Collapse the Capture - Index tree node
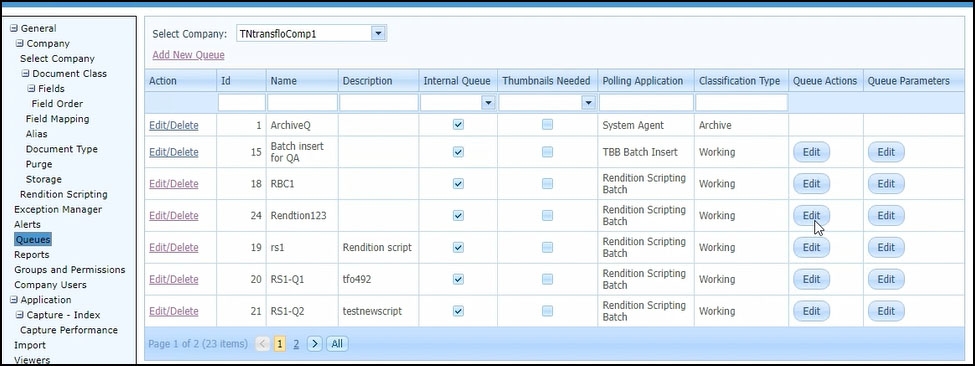The image size is (975, 366). tap(19, 315)
